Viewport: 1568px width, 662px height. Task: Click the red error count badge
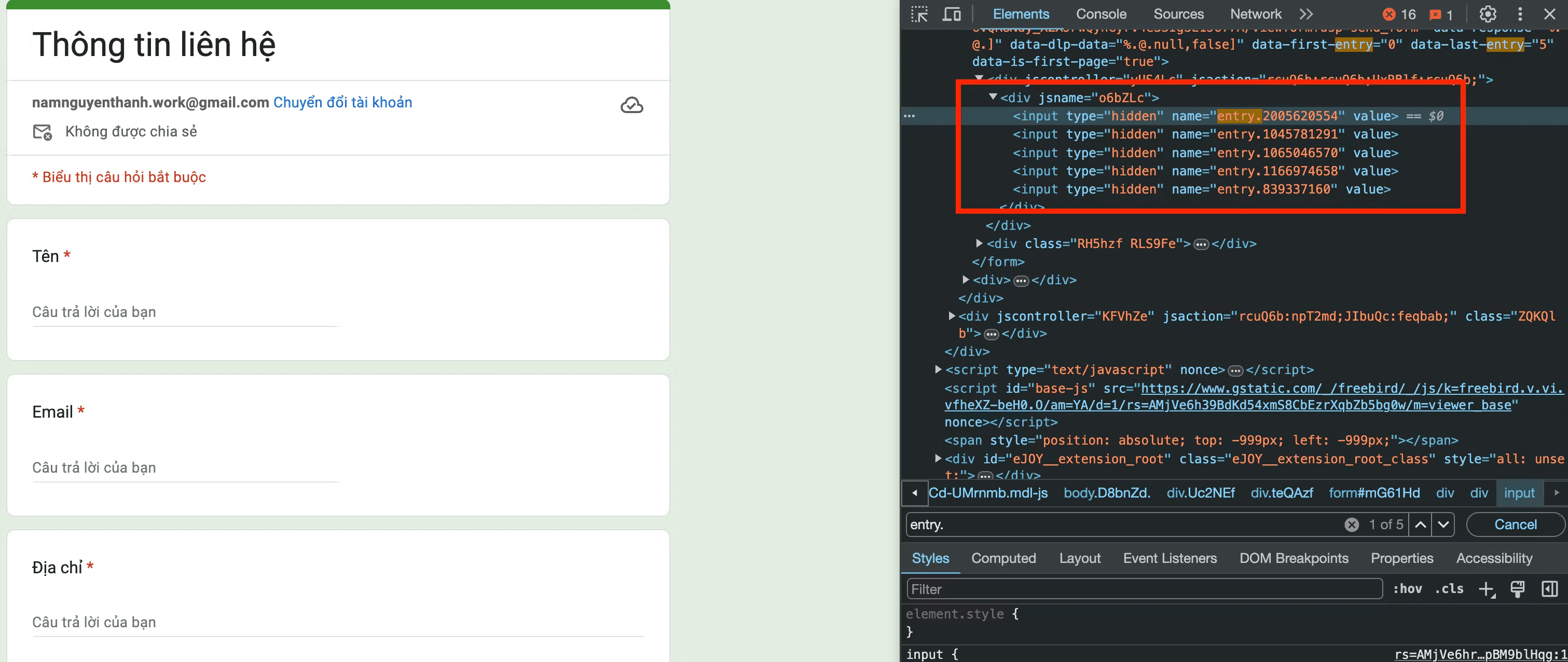[x=1399, y=14]
